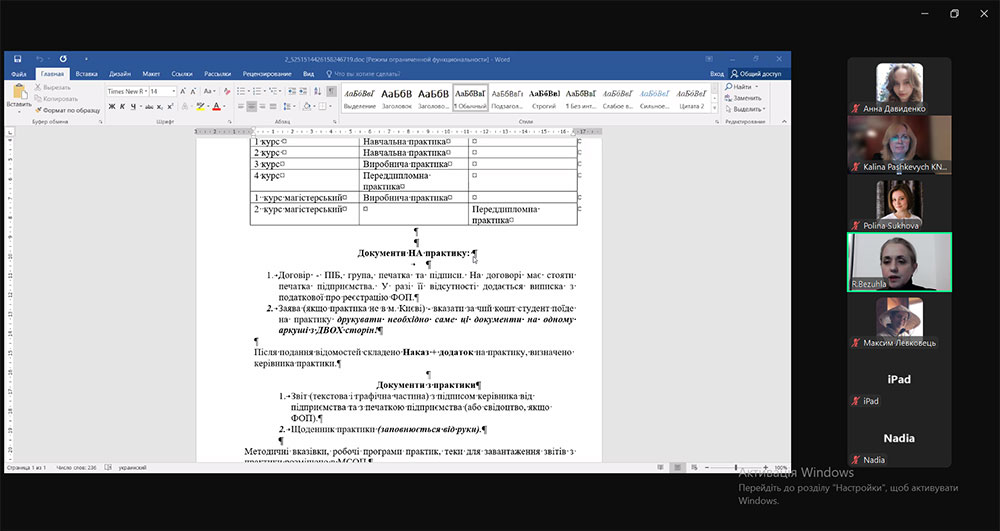This screenshot has width=1000, height=531.
Task: Click the 'Что вы хотите сделать' search field
Action: (363, 74)
